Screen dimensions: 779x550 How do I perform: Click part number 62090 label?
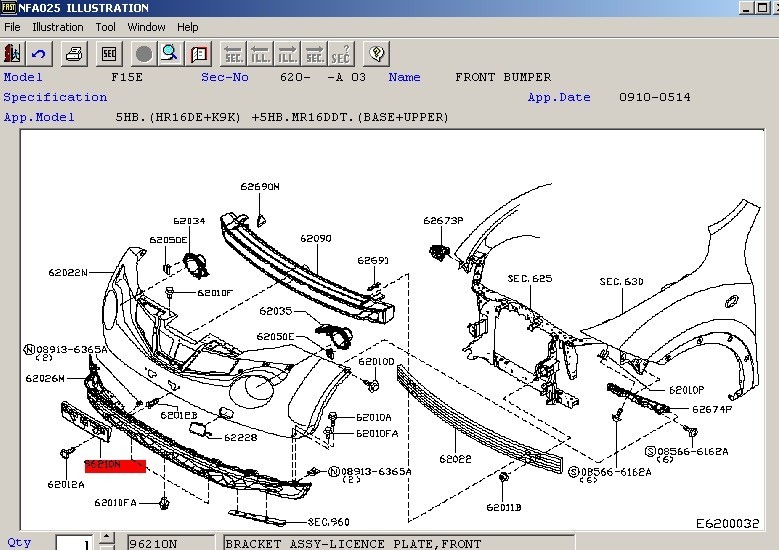pos(315,239)
